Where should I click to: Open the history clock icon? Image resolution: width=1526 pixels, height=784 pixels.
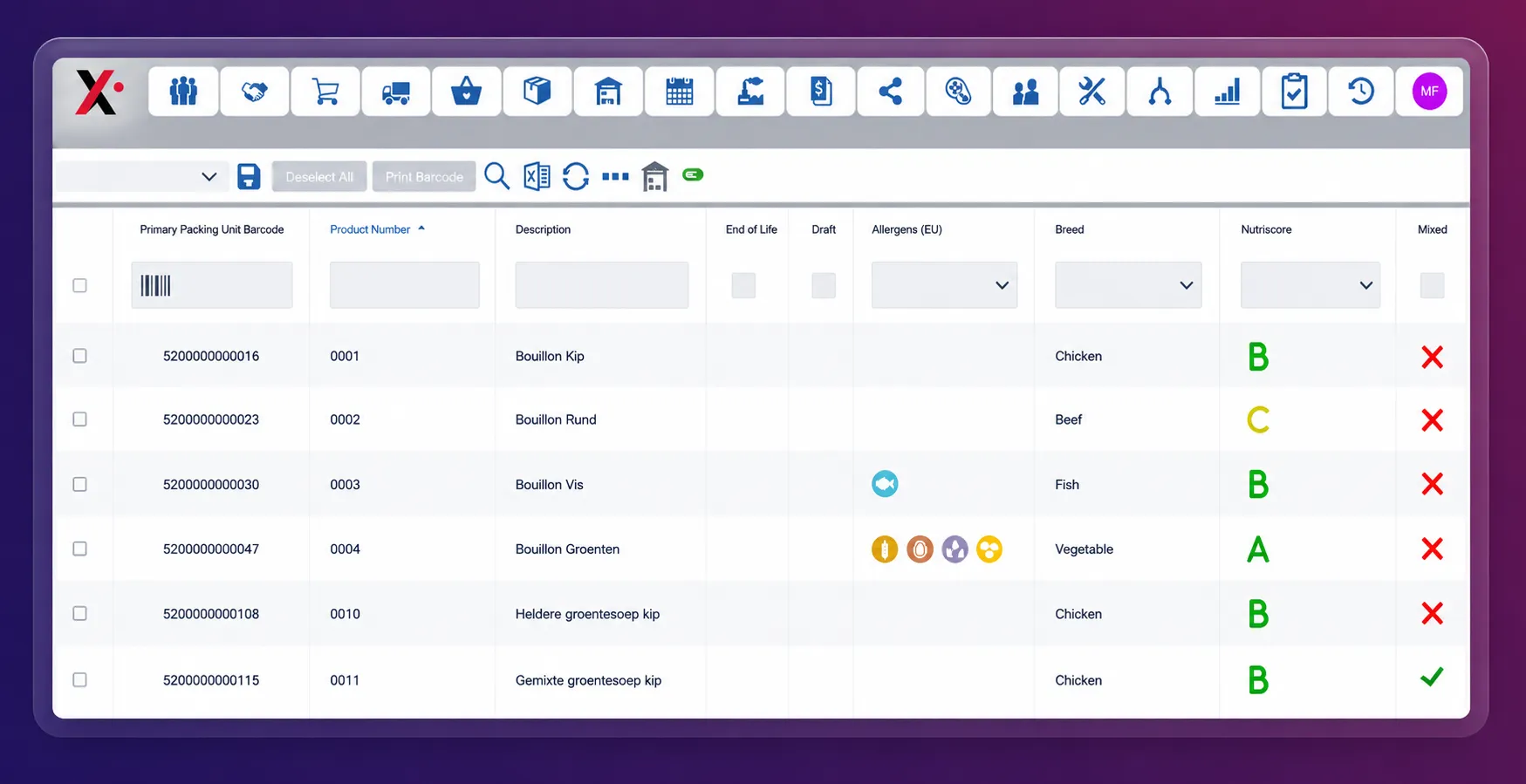pos(1361,91)
